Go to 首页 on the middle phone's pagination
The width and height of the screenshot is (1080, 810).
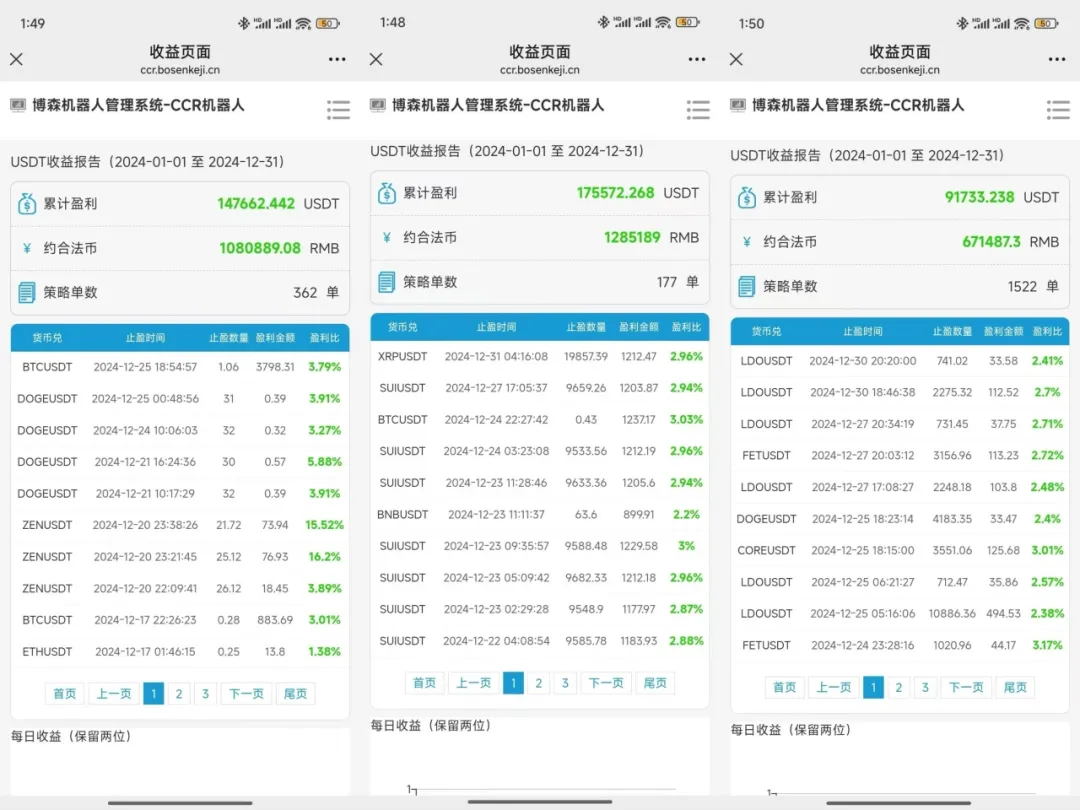[424, 683]
